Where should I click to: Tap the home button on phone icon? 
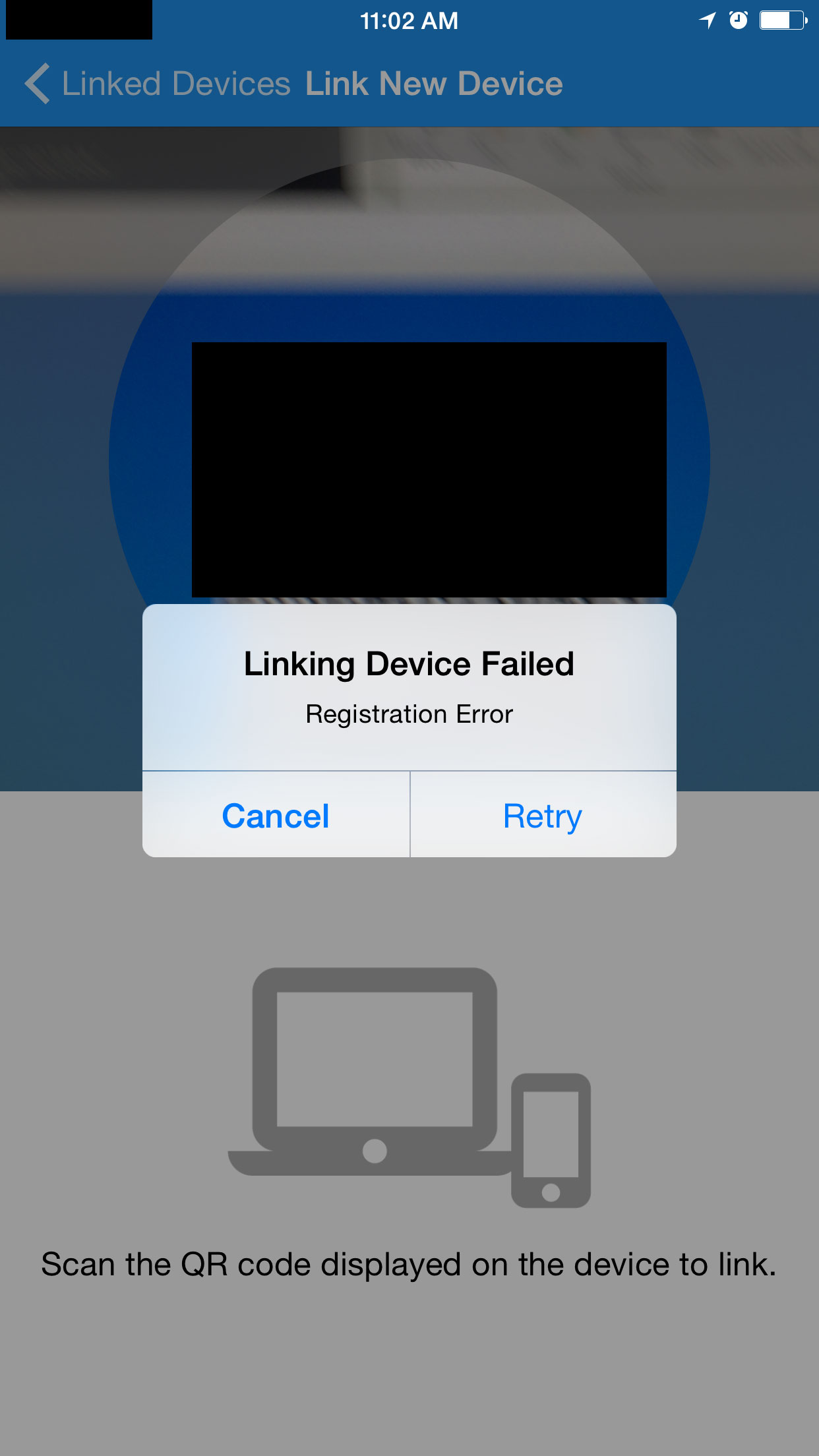pos(551,1192)
